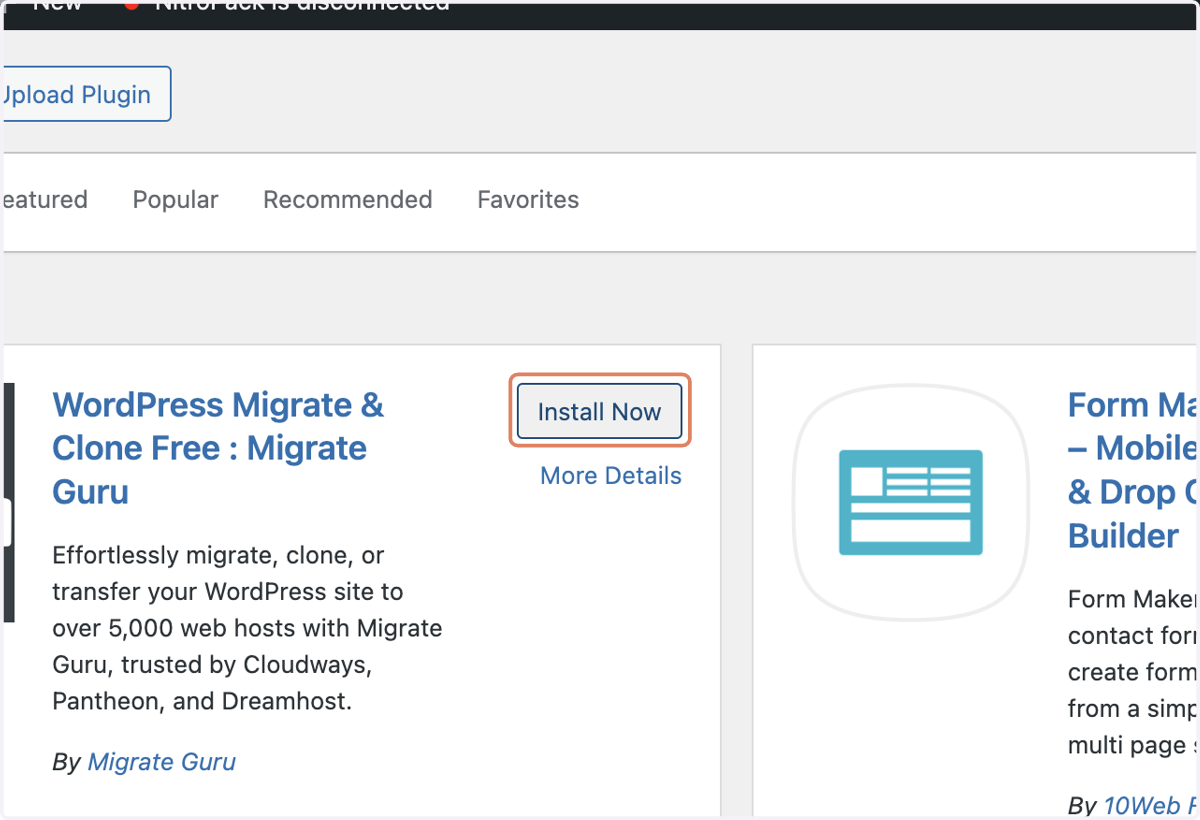Visit the Migrate Guru author link
1200x820 pixels.
click(x=162, y=762)
